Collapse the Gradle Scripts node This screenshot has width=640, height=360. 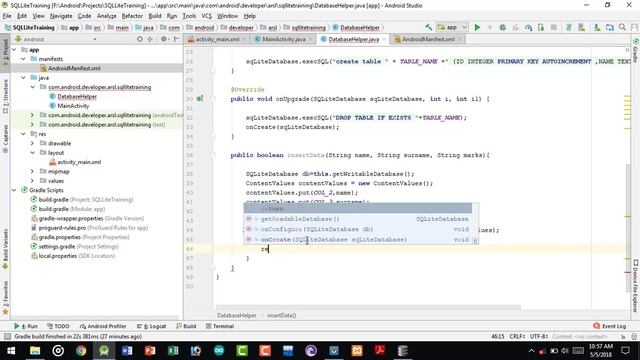point(14,190)
